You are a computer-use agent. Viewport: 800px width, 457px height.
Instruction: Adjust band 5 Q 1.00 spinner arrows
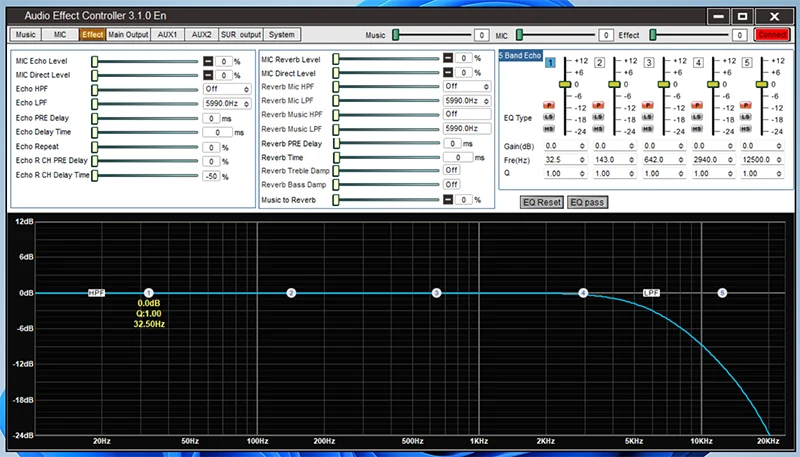(x=780, y=173)
